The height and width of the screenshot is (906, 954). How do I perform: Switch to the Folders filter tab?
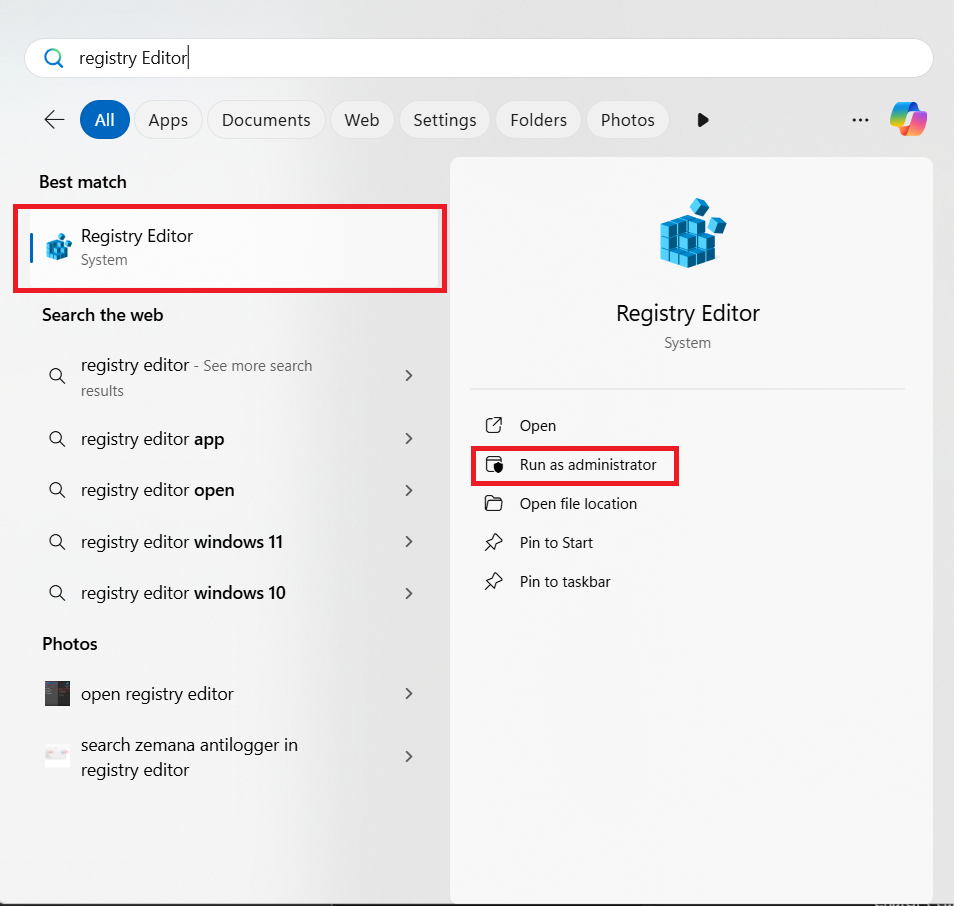pos(538,119)
